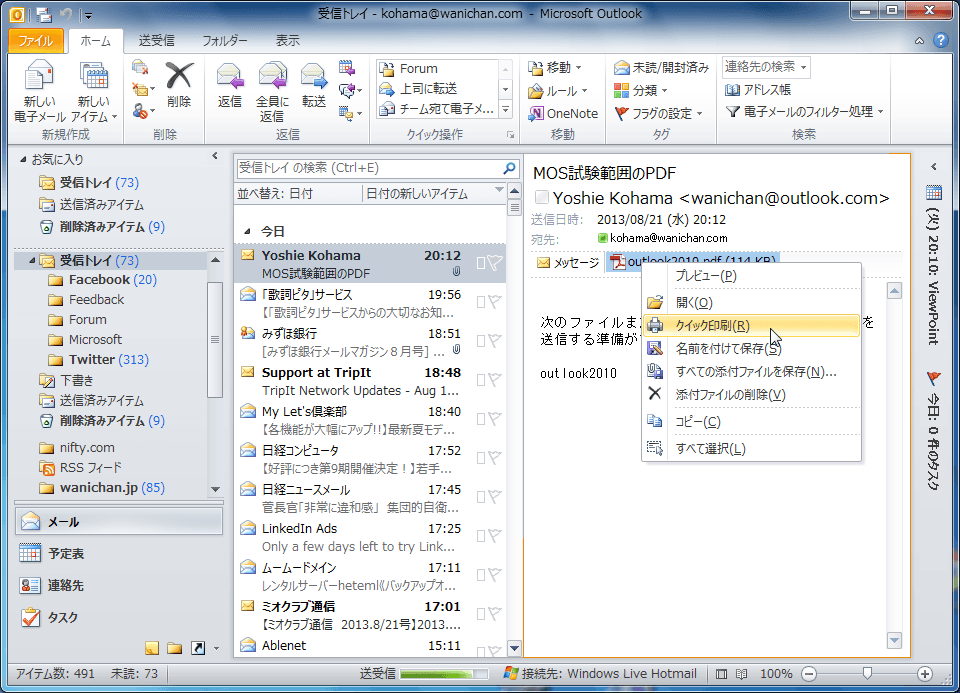Toggle flag on Yoshie Kohama message
The image size is (960, 693).
click(495, 263)
